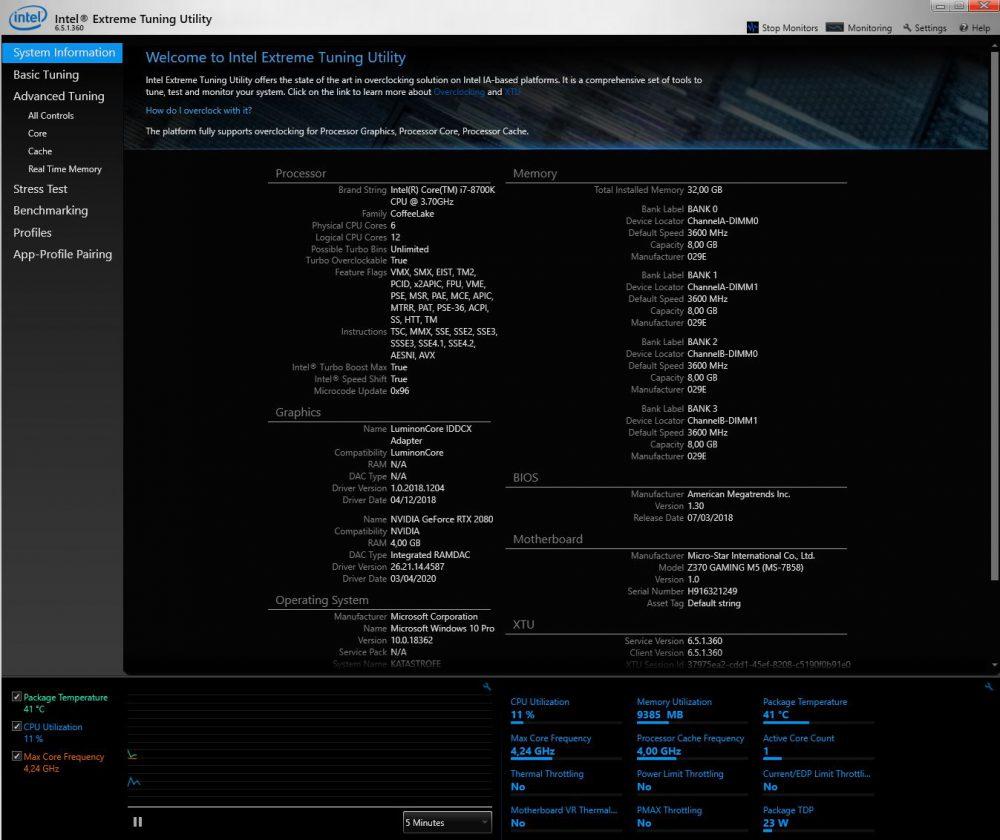The image size is (1000, 840).
Task: Select the Max Core Frequency tile
Action: [x=565, y=745]
